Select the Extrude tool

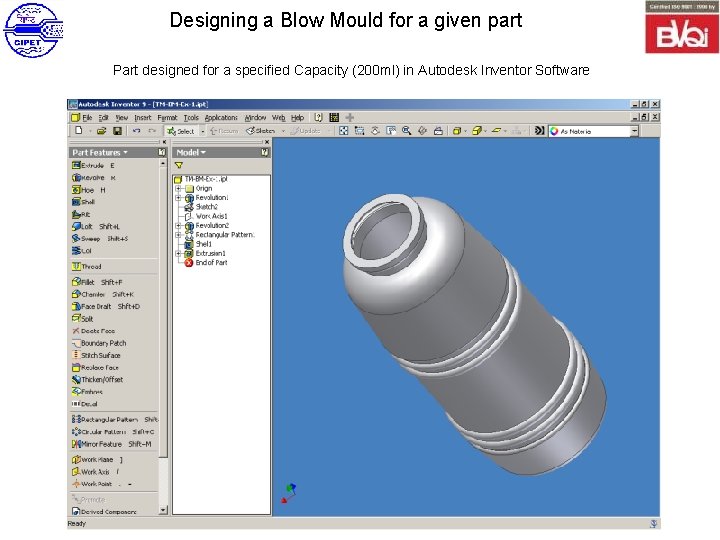tap(93, 165)
